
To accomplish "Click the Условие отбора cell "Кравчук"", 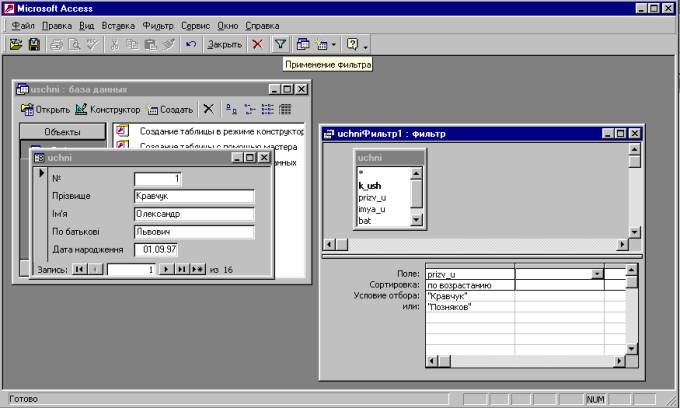I will (470, 296).
